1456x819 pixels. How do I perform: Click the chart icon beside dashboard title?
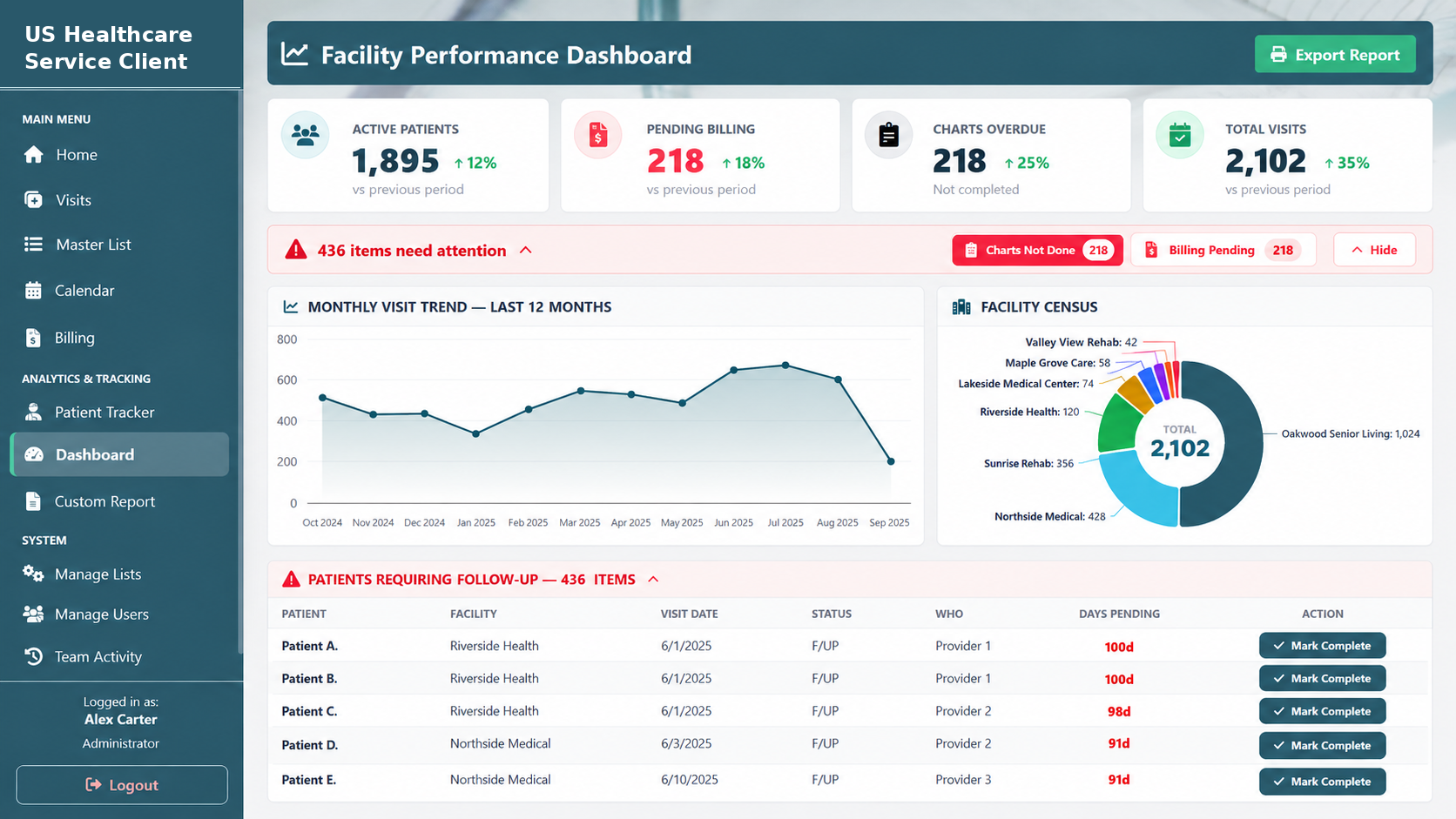(x=294, y=54)
